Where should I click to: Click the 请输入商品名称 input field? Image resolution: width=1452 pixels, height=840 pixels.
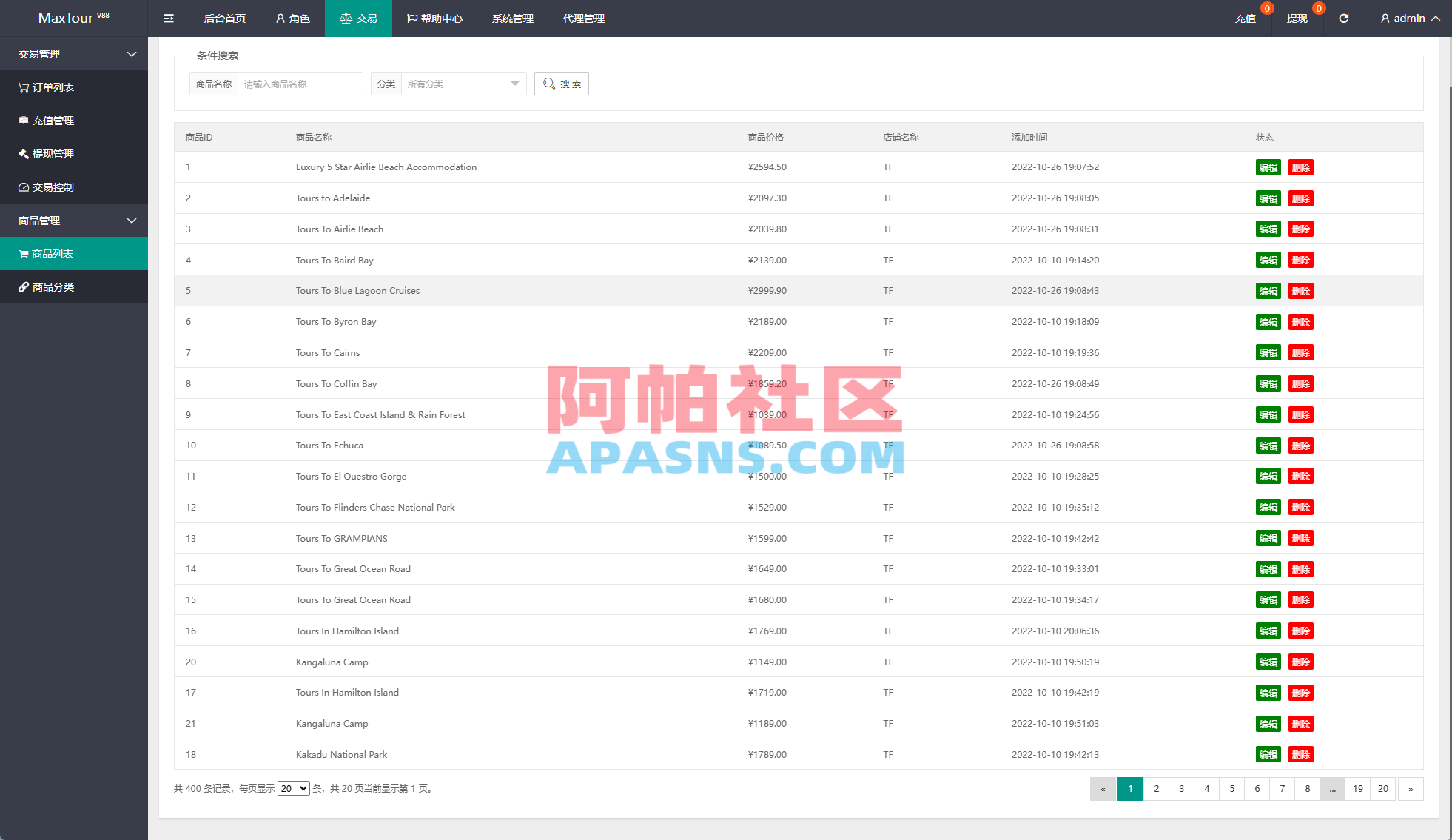pyautogui.click(x=300, y=83)
